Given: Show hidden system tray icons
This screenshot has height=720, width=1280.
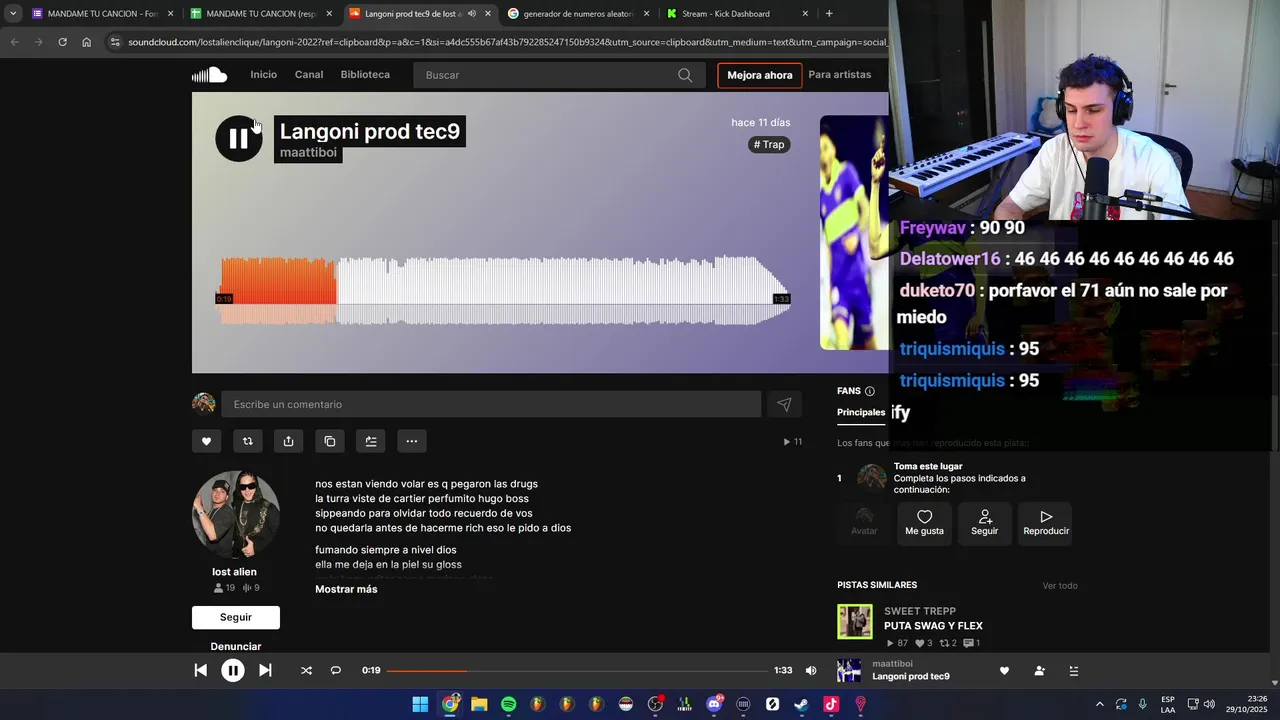Looking at the screenshot, I should tap(1100, 704).
